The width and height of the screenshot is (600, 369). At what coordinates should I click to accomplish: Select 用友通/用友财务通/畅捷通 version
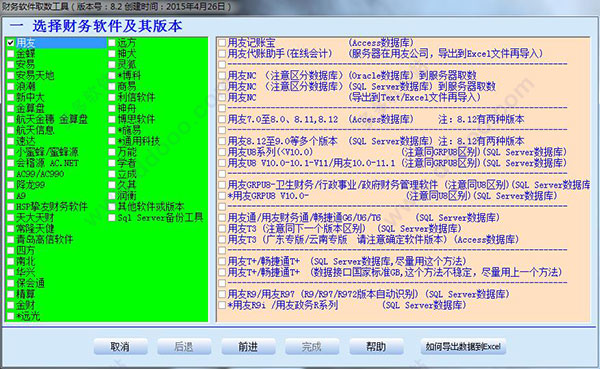point(222,217)
